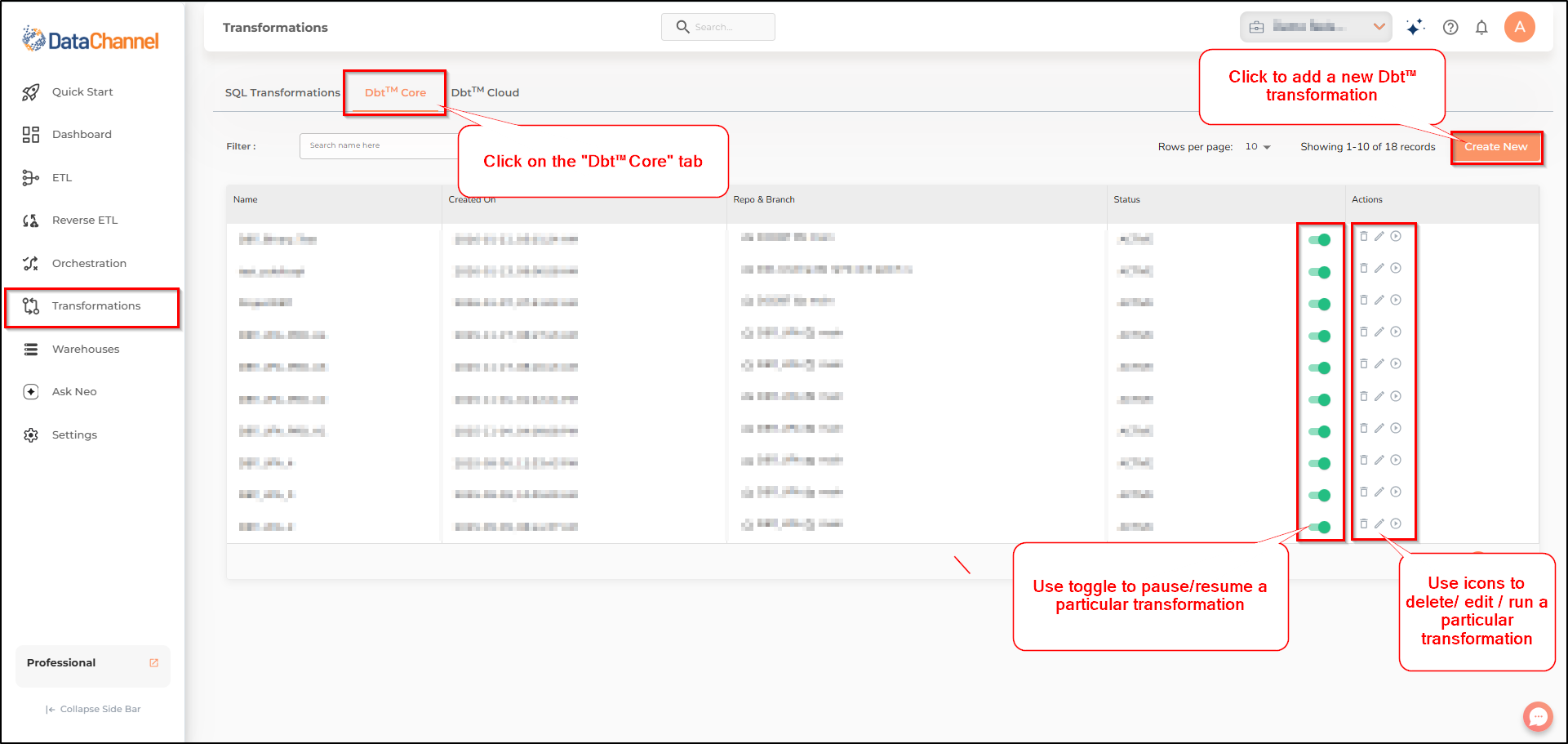Image resolution: width=1568 pixels, height=744 pixels.
Task: Click the Actions column header
Action: click(x=1367, y=200)
